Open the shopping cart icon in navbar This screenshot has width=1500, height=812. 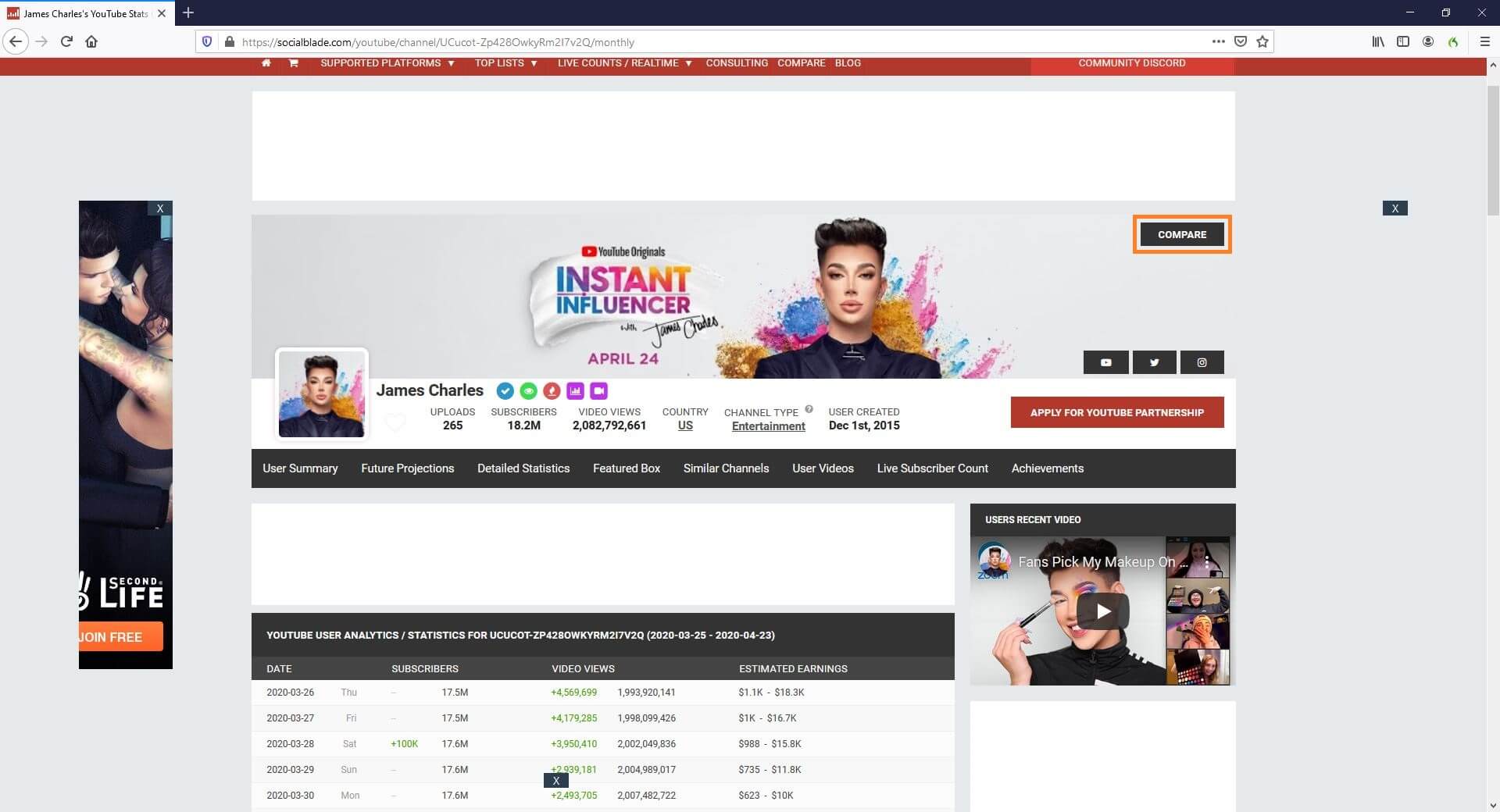click(x=294, y=63)
